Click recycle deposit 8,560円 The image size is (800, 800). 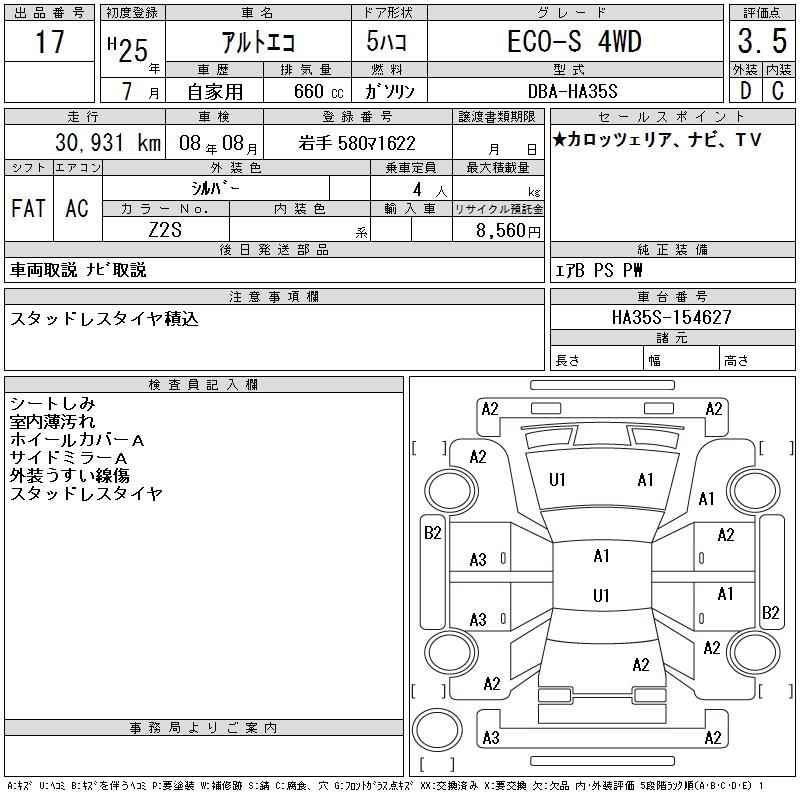[x=508, y=231]
